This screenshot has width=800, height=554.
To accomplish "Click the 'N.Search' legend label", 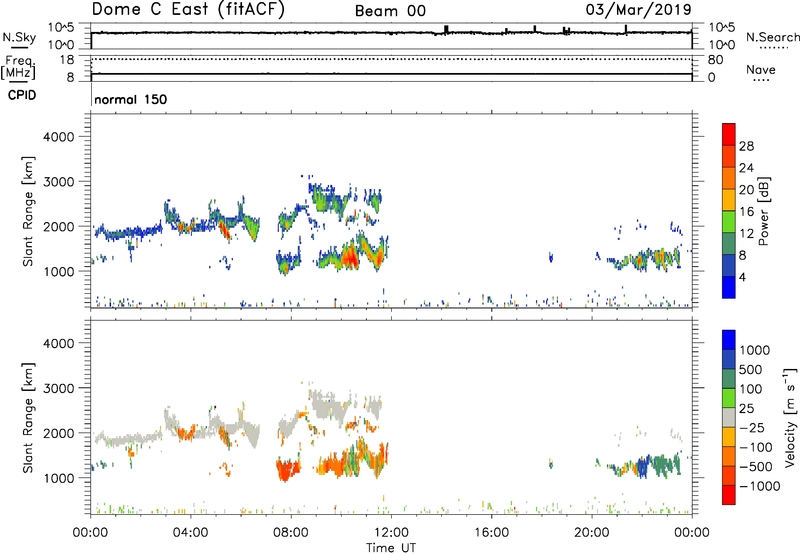I will [x=772, y=37].
